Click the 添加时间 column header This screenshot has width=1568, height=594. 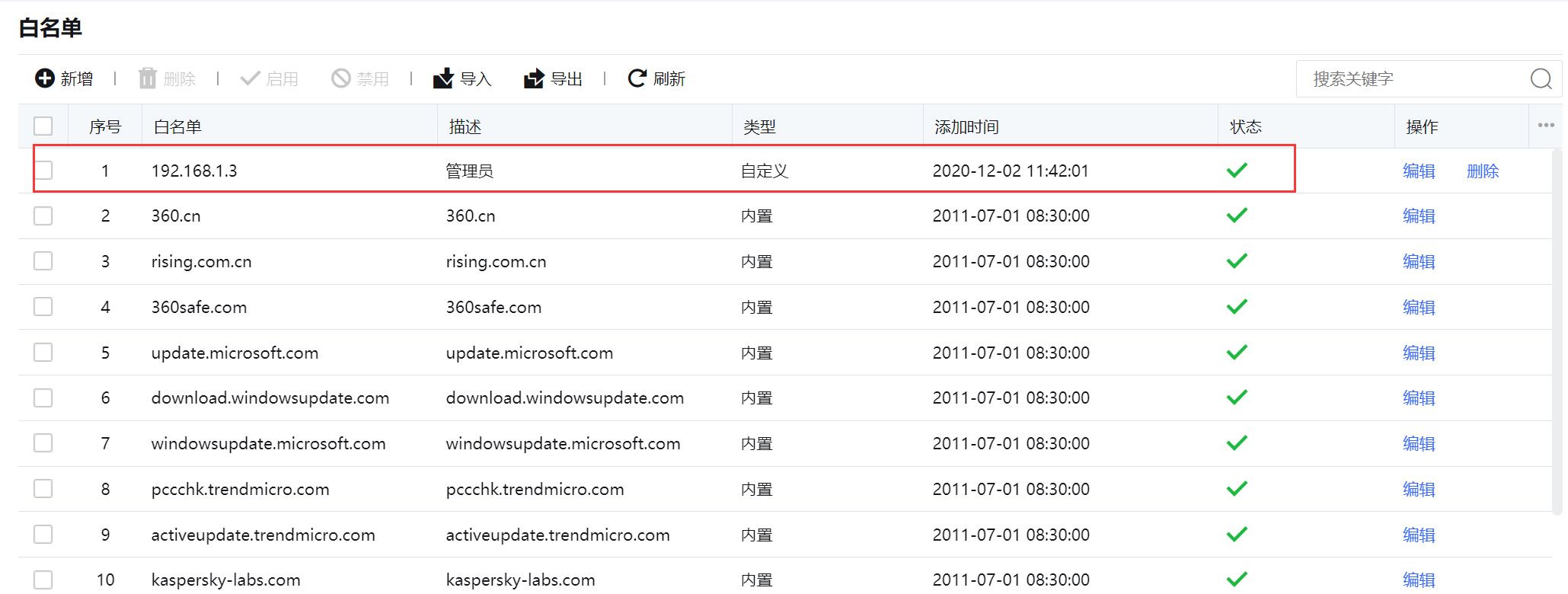tap(966, 127)
